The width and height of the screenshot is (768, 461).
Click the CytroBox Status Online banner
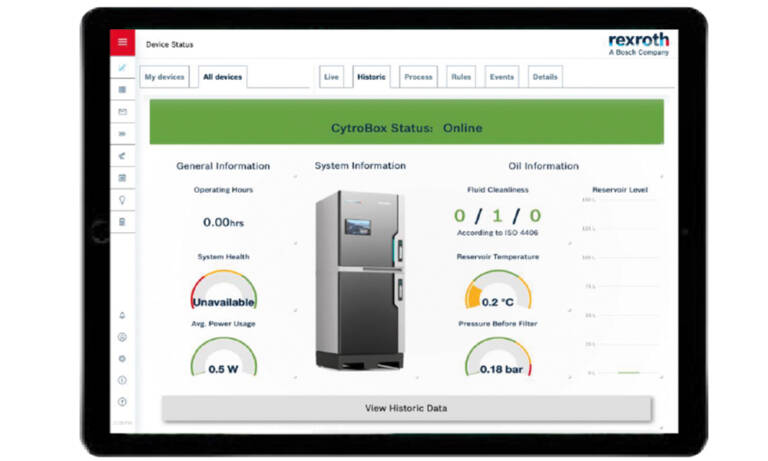pos(407,122)
